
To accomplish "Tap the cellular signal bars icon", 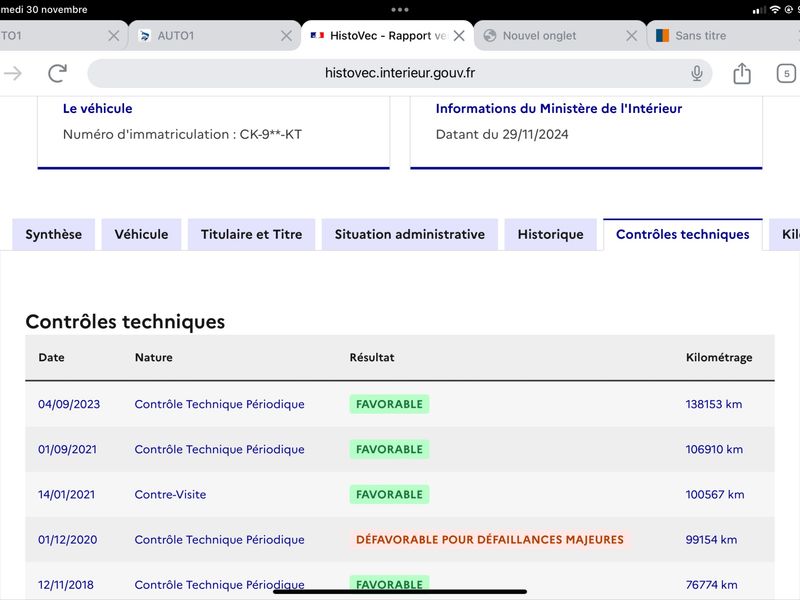I will tap(759, 10).
